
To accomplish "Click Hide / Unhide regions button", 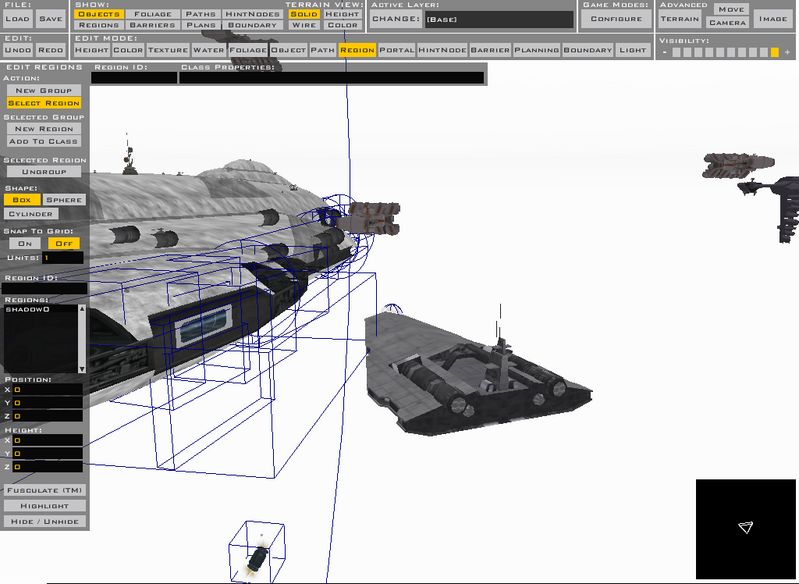I will click(x=44, y=521).
